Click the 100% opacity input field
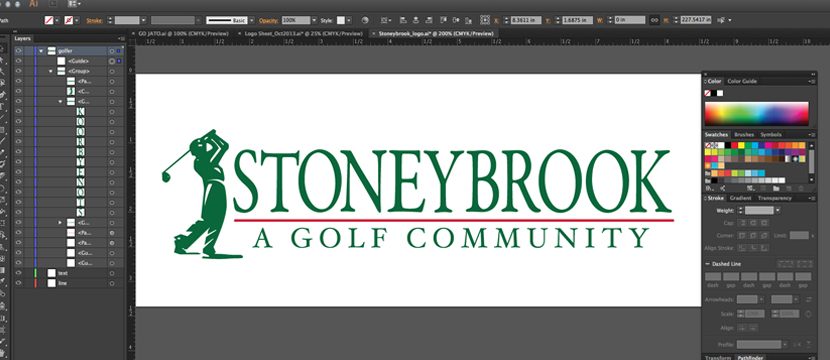 click(x=295, y=20)
